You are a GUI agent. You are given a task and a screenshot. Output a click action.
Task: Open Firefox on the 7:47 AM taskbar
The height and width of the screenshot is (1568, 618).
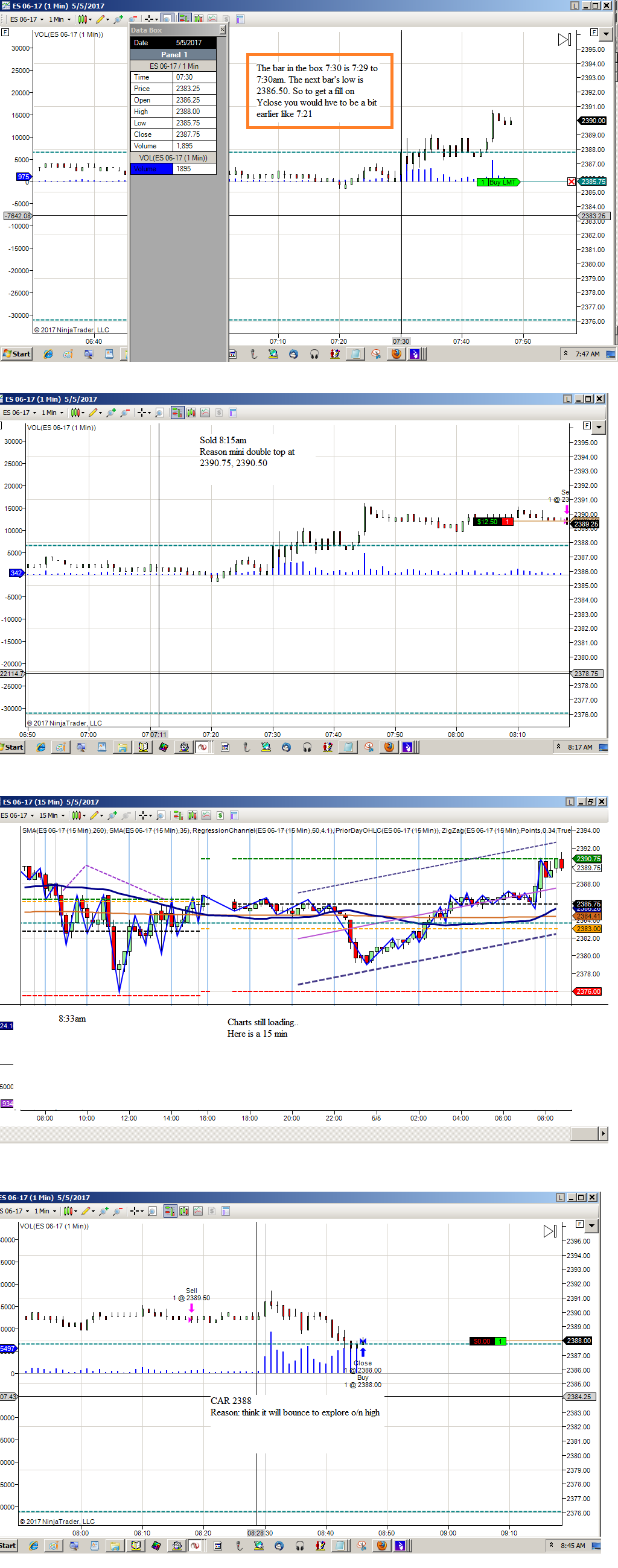click(x=397, y=353)
